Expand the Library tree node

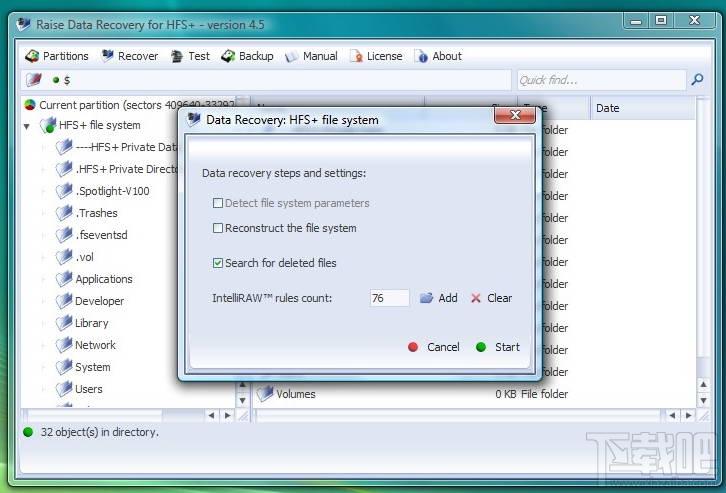click(44, 323)
